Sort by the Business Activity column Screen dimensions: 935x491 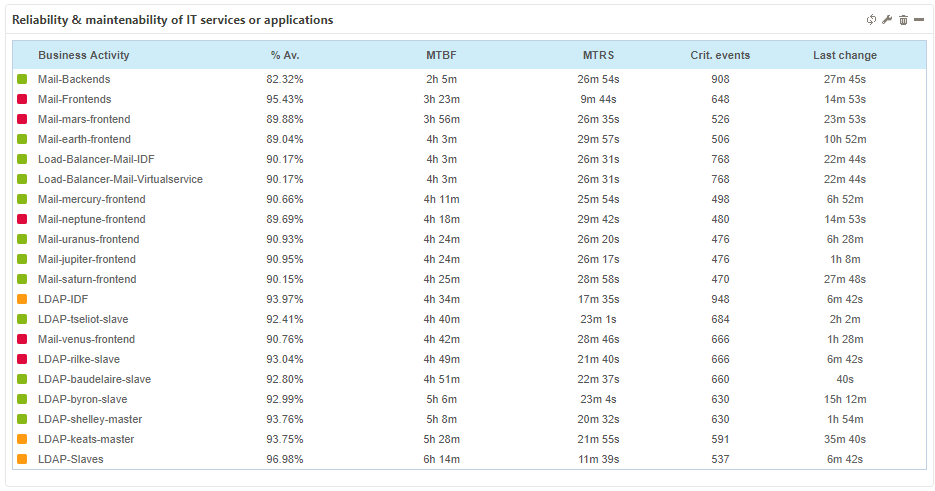tap(84, 55)
